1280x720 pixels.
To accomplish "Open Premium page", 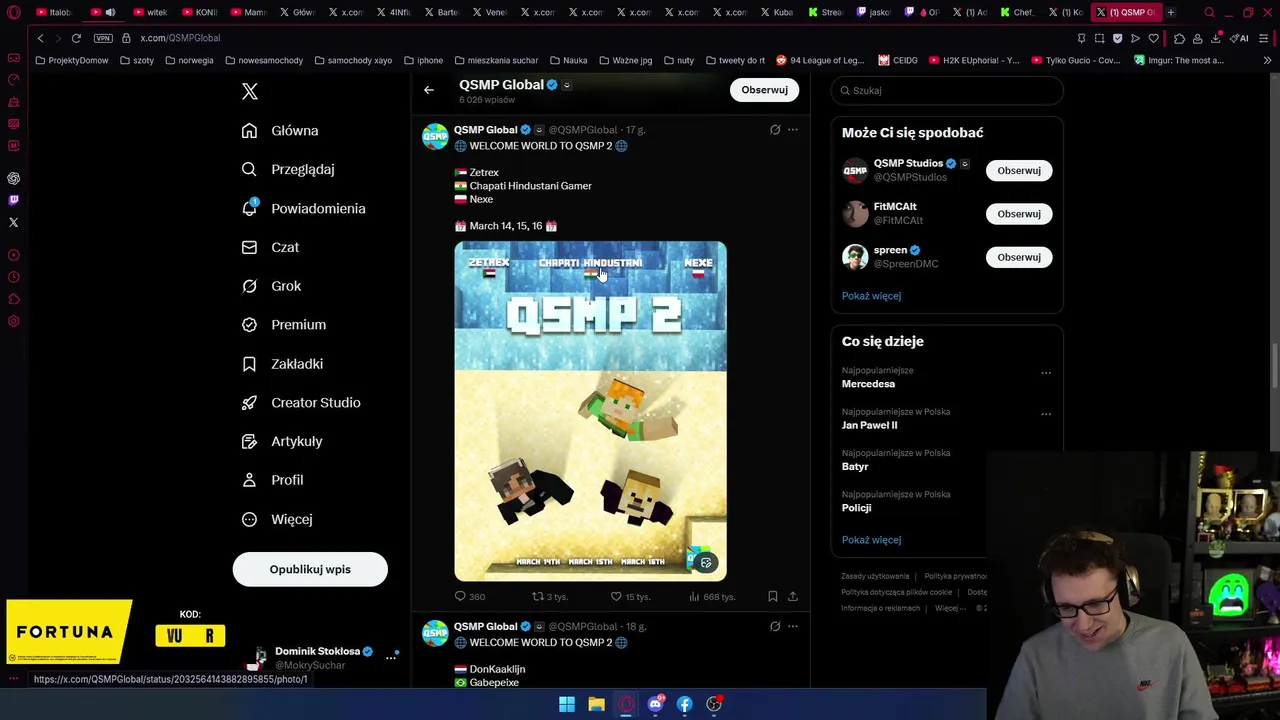I will point(285,325).
